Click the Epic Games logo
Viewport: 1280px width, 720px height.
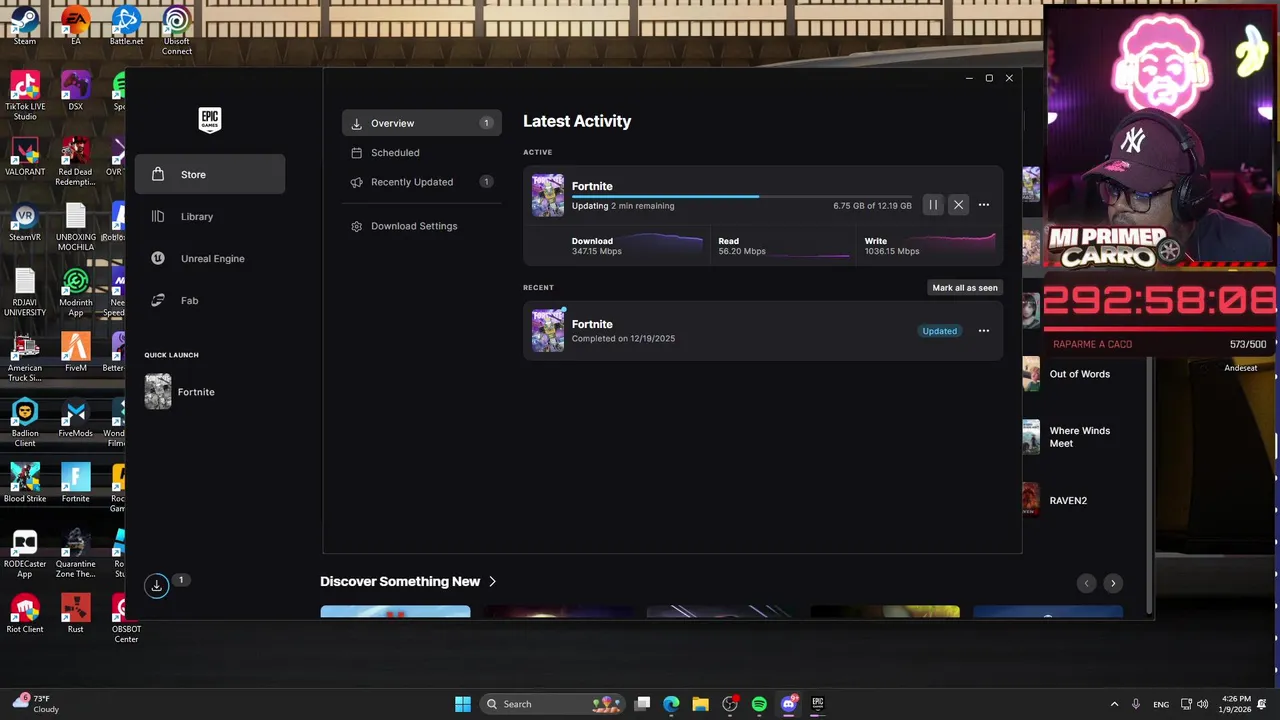(209, 120)
